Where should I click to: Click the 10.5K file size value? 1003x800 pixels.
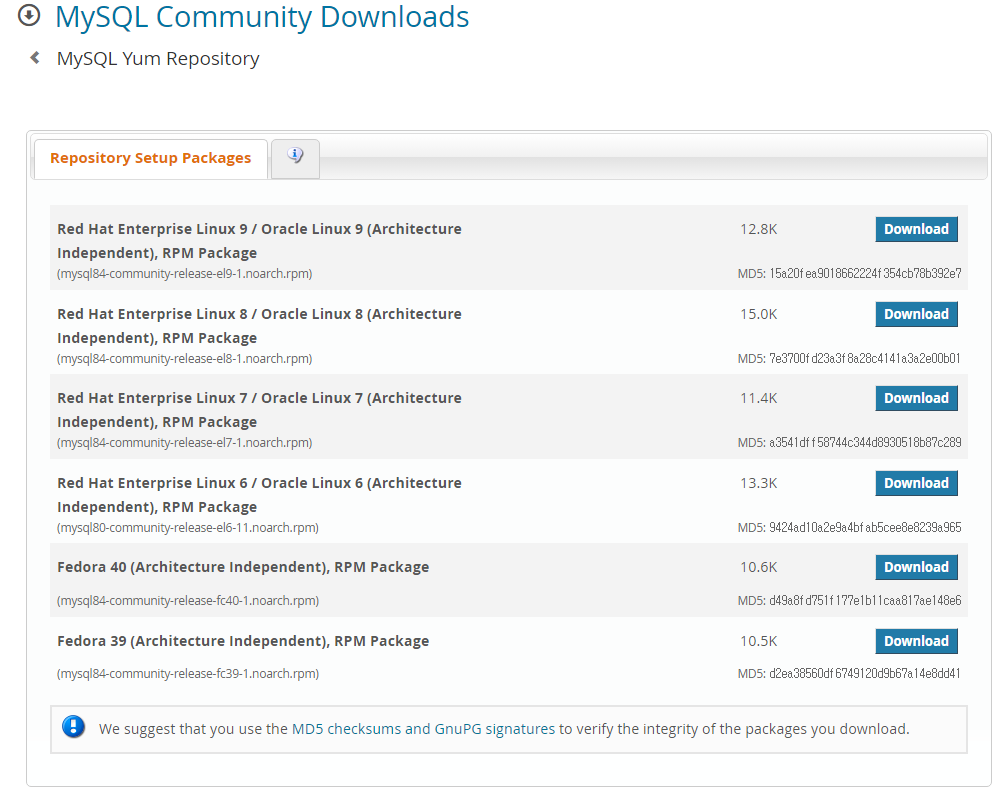[x=759, y=641]
